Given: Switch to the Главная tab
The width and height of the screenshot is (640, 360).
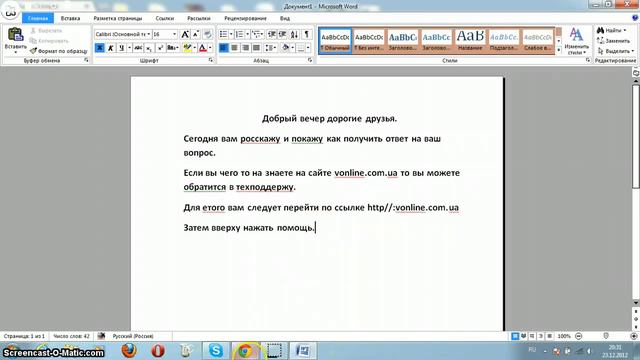Looking at the screenshot, I should [x=38, y=18].
